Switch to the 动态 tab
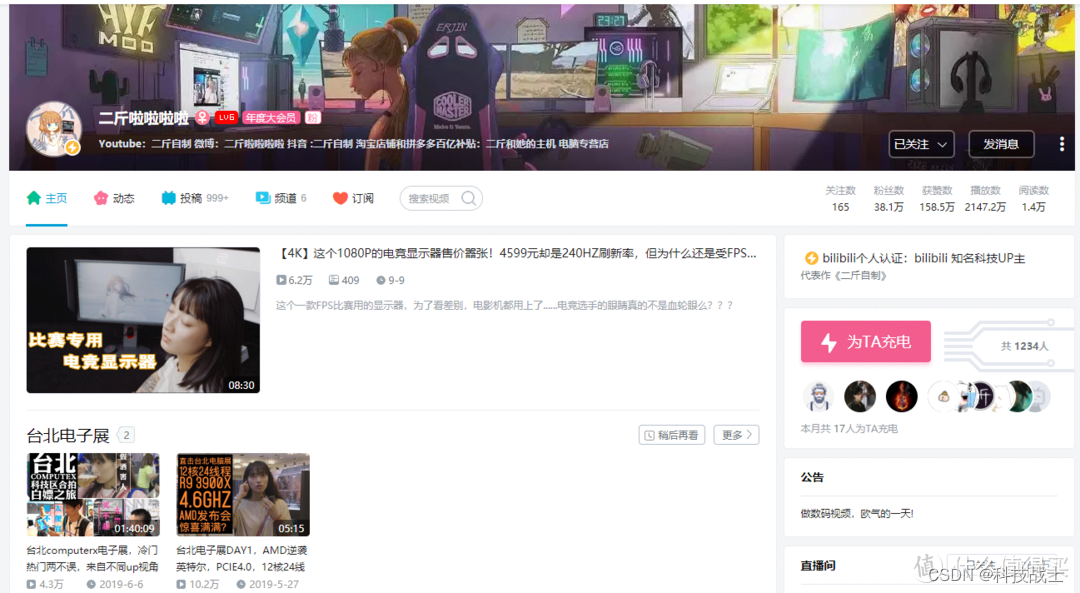The width and height of the screenshot is (1080, 593). (x=114, y=198)
